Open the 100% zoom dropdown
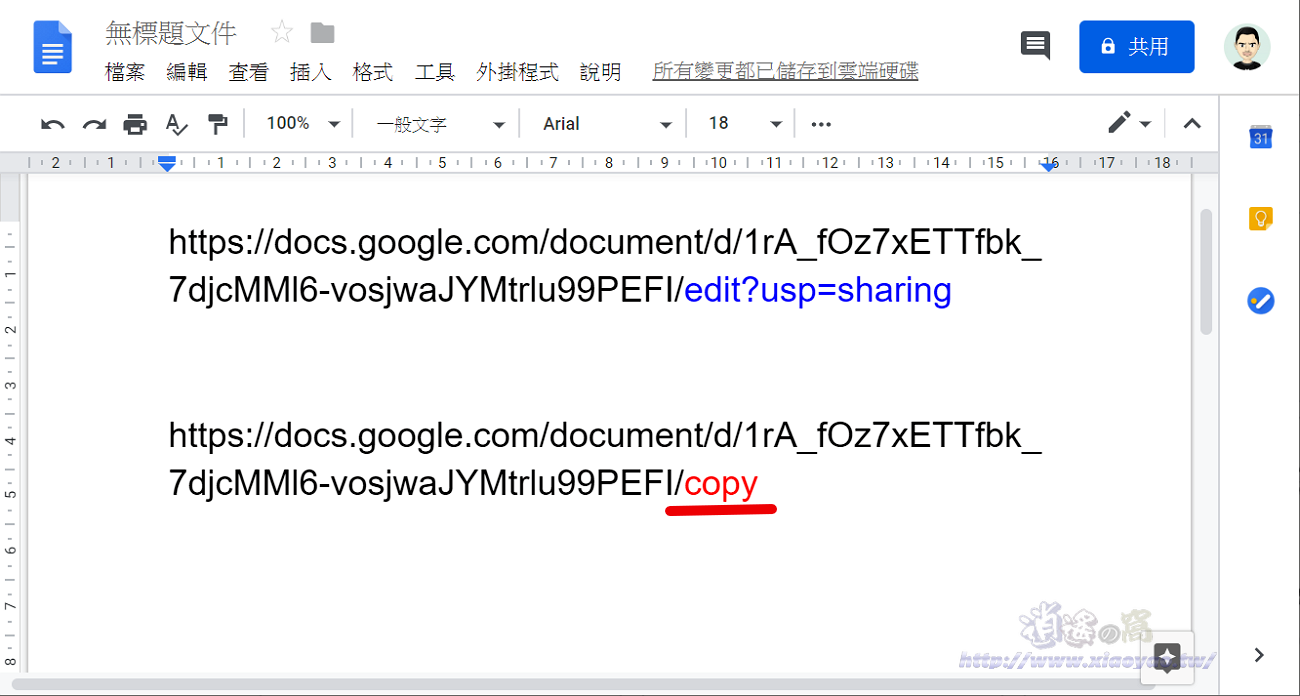The height and width of the screenshot is (696, 1300). (303, 124)
